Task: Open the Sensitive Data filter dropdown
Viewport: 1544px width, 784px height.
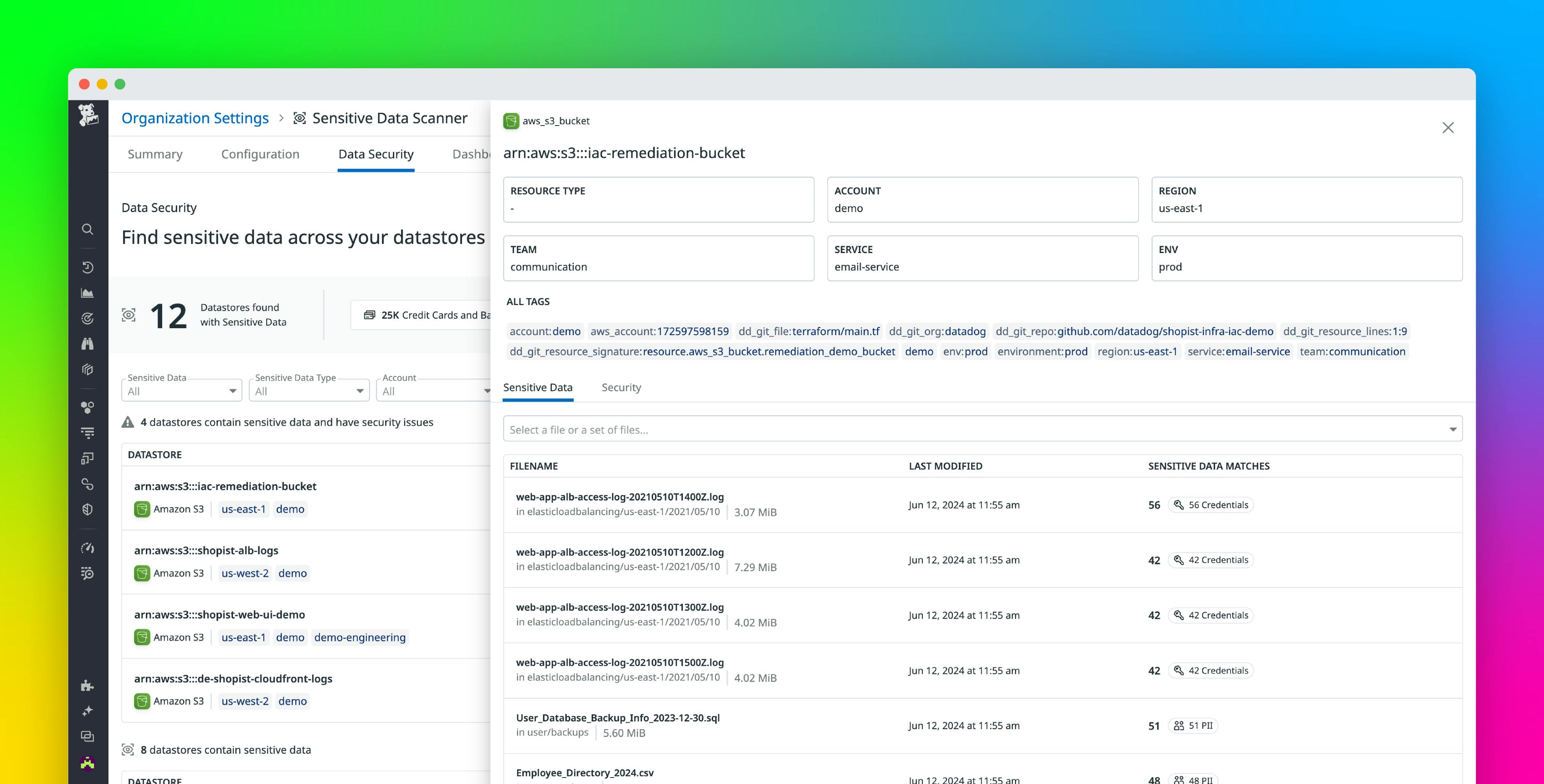Action: 181,390
